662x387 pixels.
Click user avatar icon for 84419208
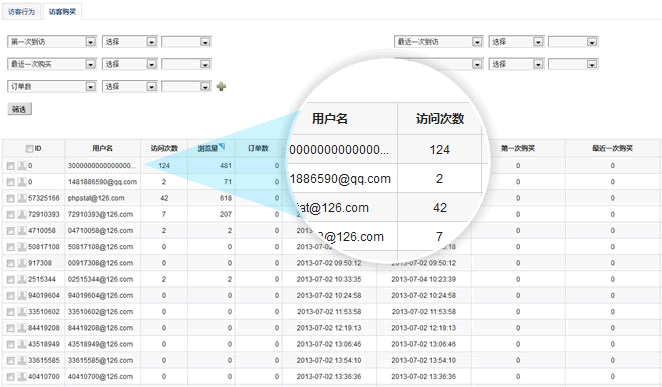click(22, 328)
